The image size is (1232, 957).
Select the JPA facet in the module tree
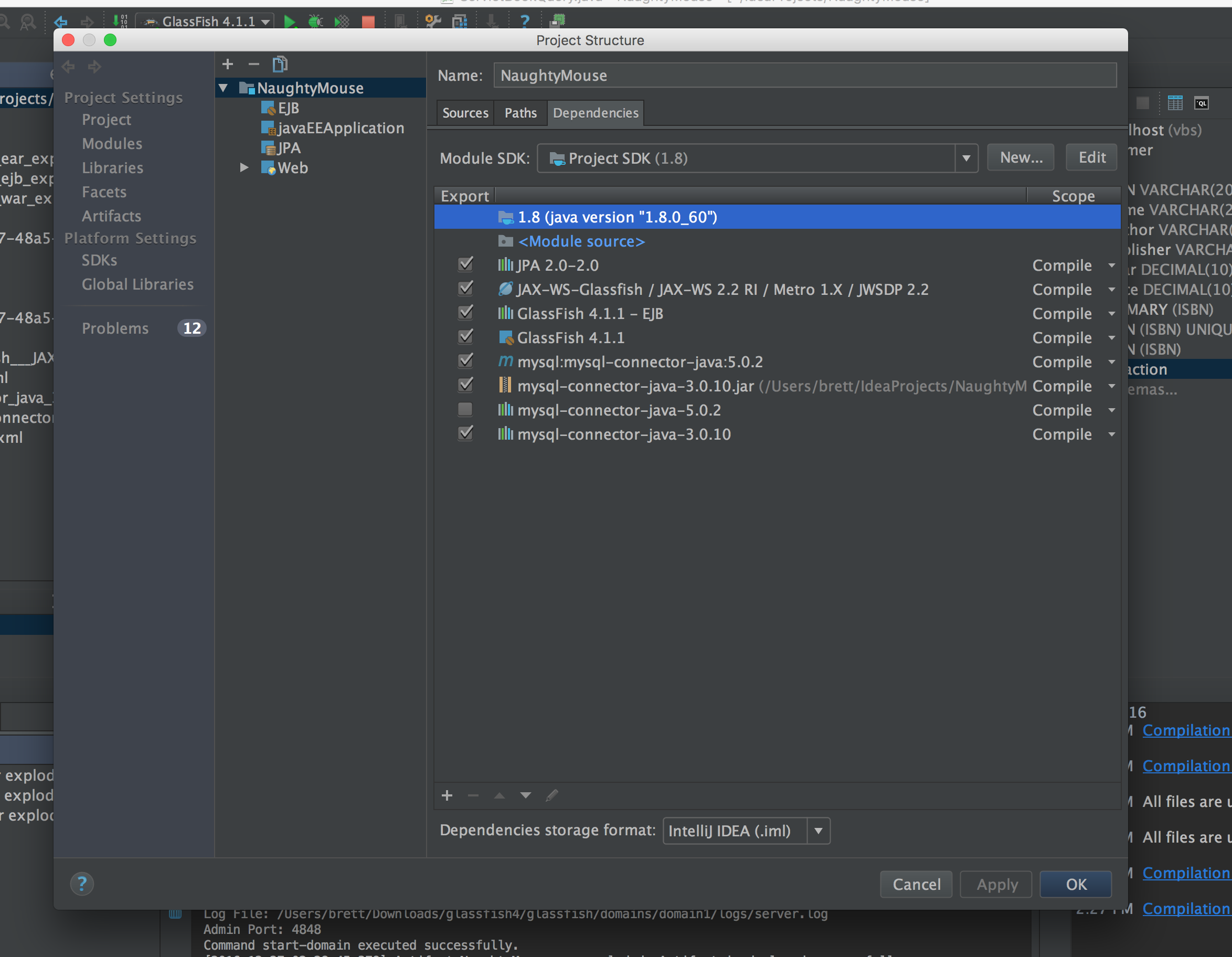click(281, 148)
